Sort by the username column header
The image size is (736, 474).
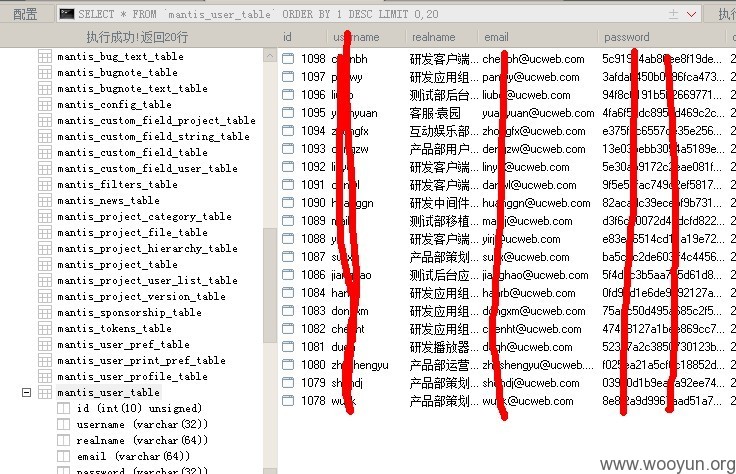(x=356, y=37)
